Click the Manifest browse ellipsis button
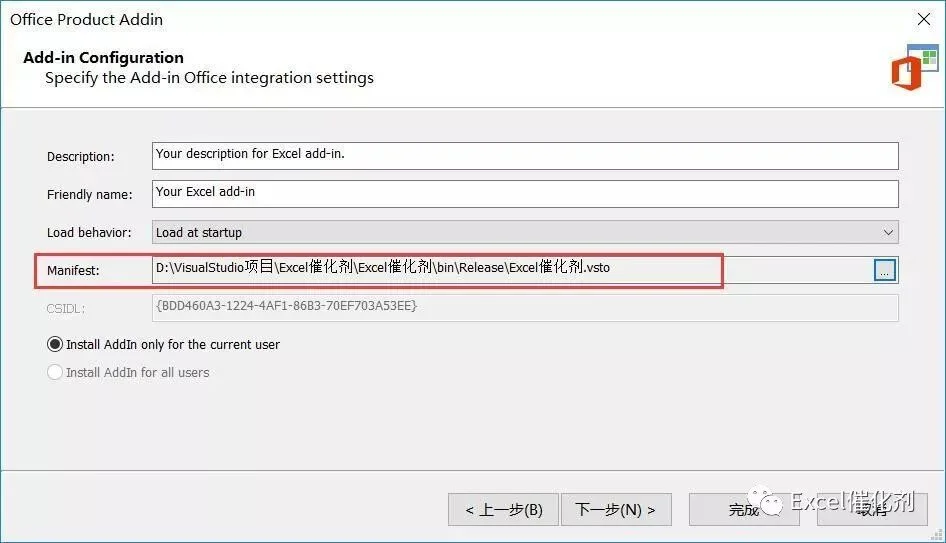This screenshot has height=543, width=946. (884, 270)
